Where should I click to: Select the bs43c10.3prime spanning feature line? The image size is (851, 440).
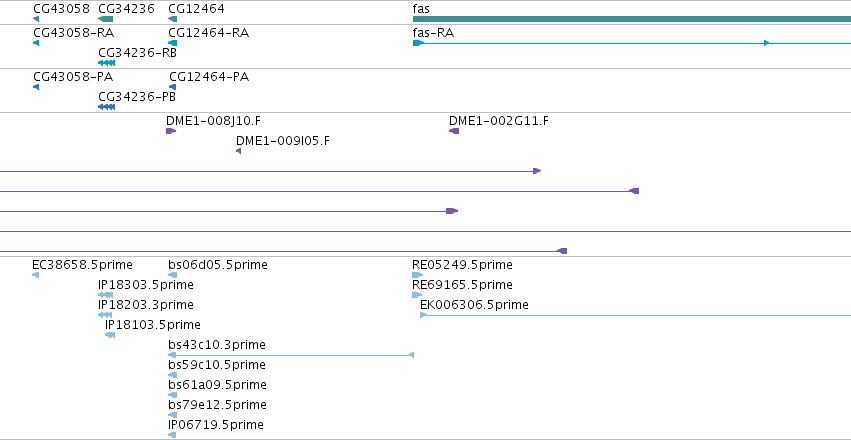coord(291,355)
